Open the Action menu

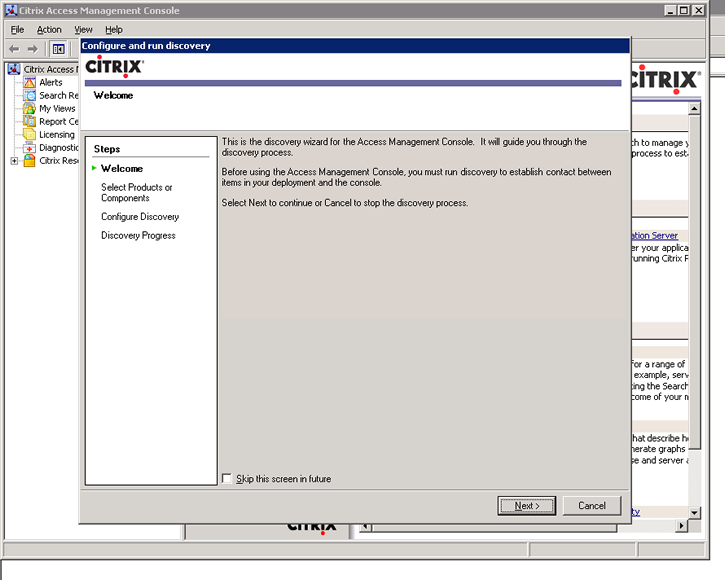pyautogui.click(x=49, y=30)
